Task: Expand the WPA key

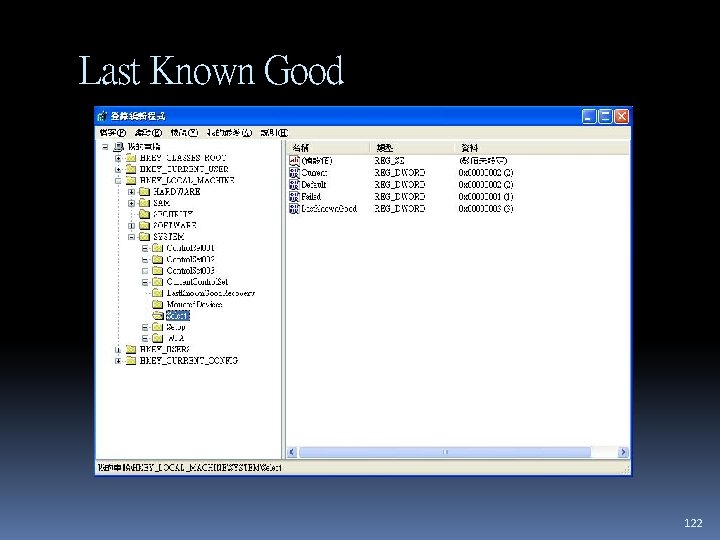Action: pyautogui.click(x=145, y=338)
